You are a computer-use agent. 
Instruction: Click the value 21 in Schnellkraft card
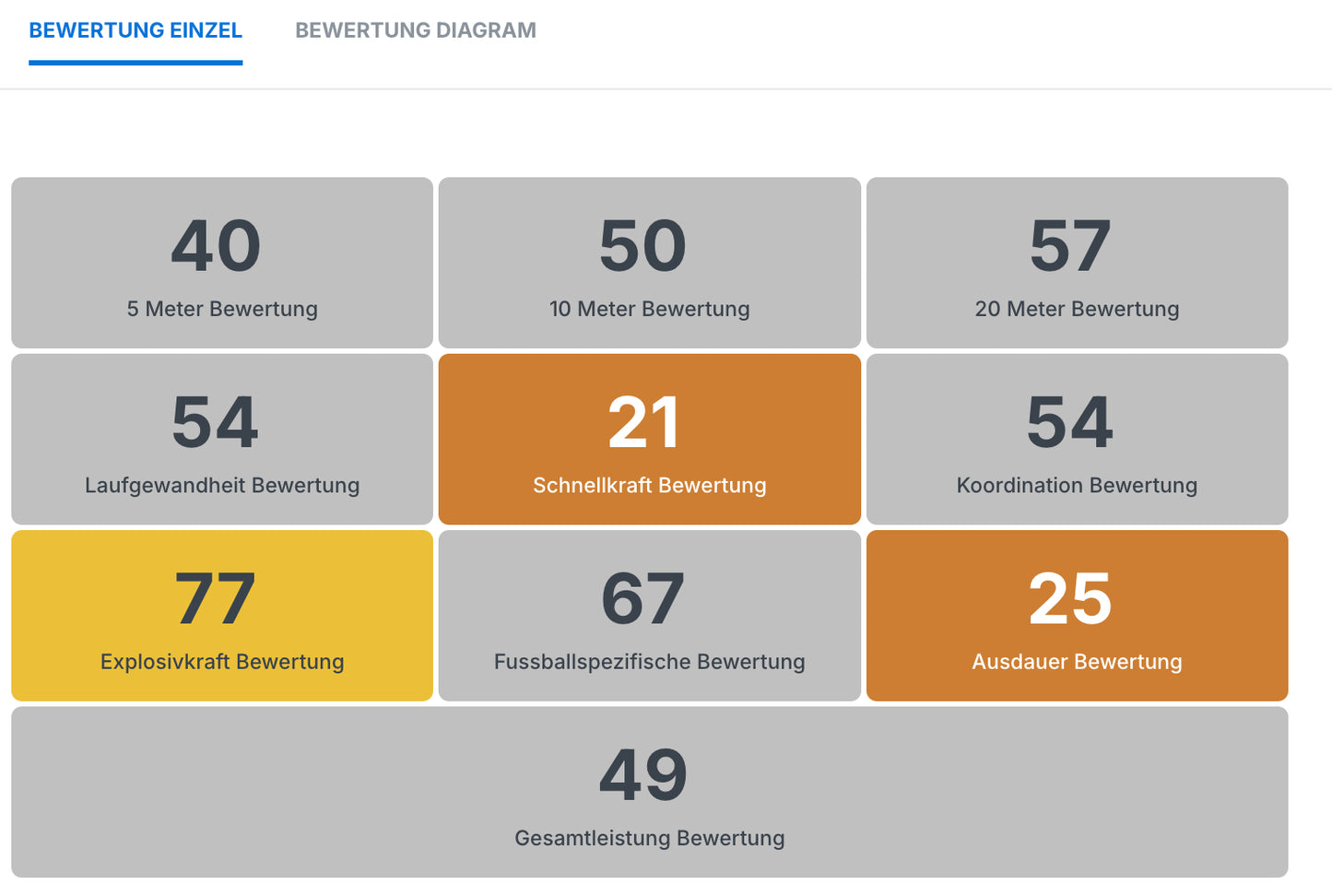[649, 421]
